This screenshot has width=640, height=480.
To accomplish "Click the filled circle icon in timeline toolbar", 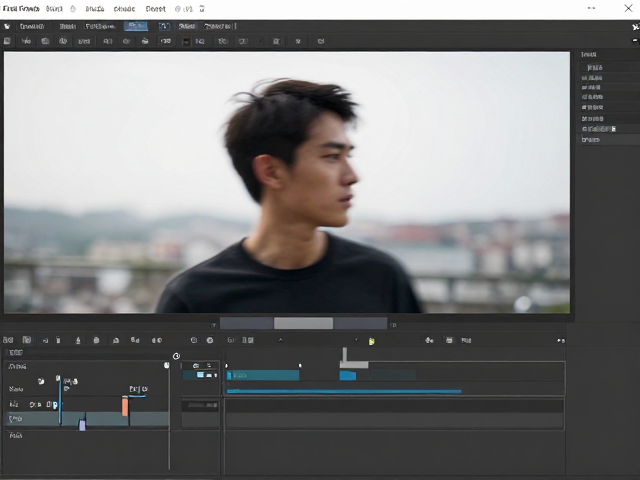I will click(x=210, y=340).
